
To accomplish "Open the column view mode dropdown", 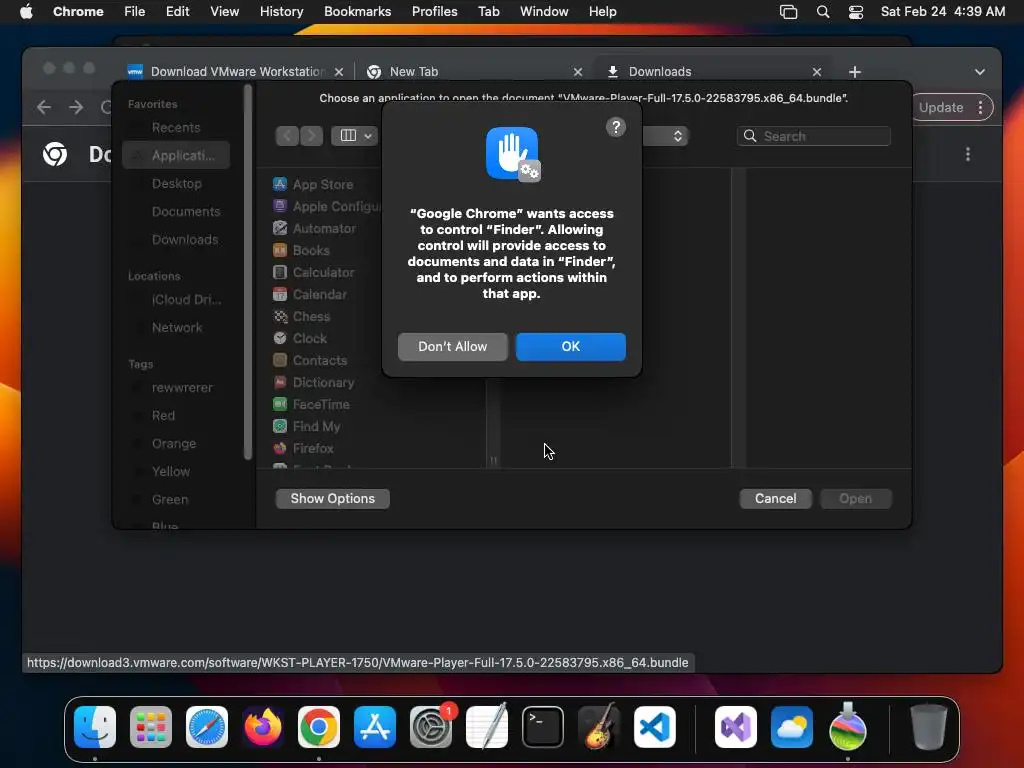I will click(355, 136).
